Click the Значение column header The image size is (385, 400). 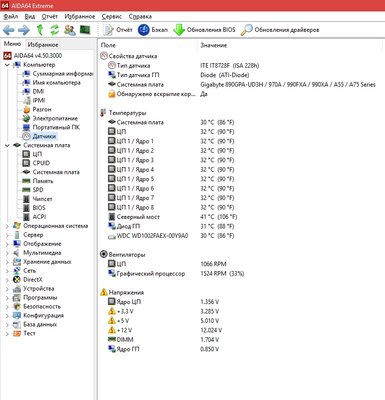213,45
